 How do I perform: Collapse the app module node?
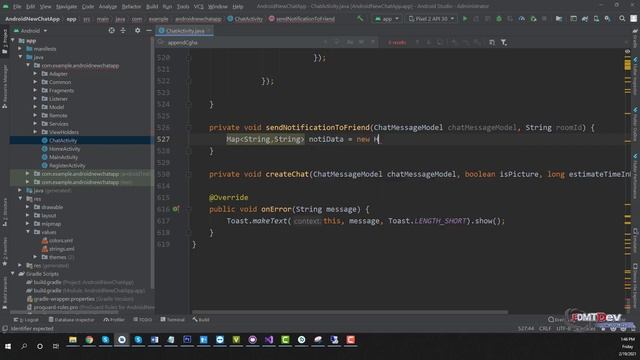[13, 40]
